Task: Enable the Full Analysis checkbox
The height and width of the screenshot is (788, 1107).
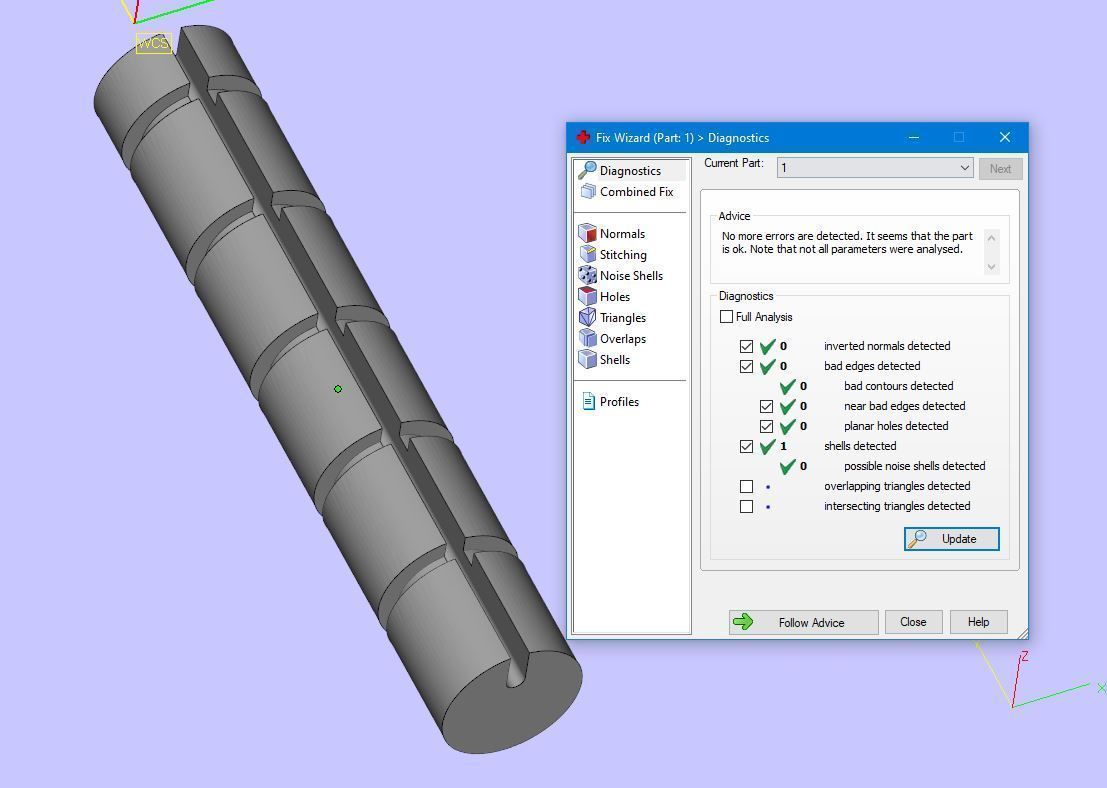Action: (726, 316)
